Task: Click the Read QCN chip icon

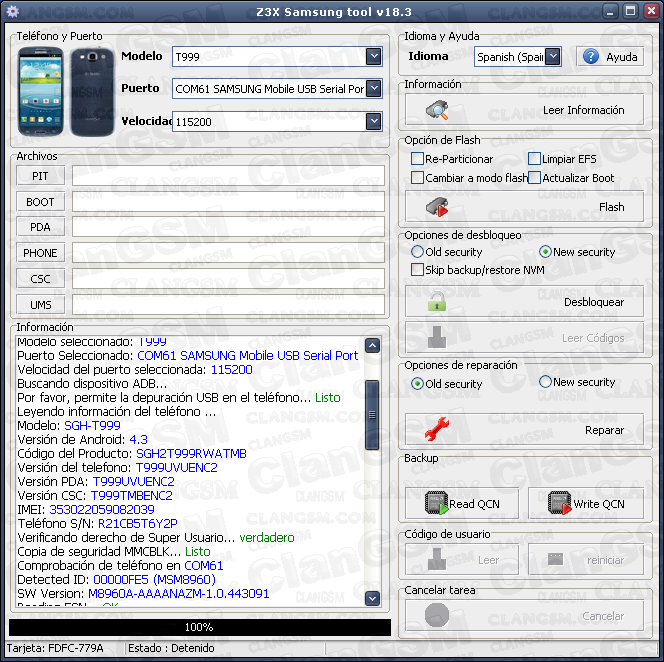Action: [437, 503]
